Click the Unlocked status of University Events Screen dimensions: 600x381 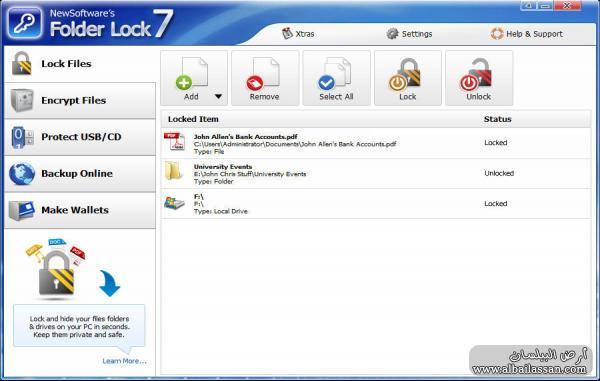coord(499,173)
